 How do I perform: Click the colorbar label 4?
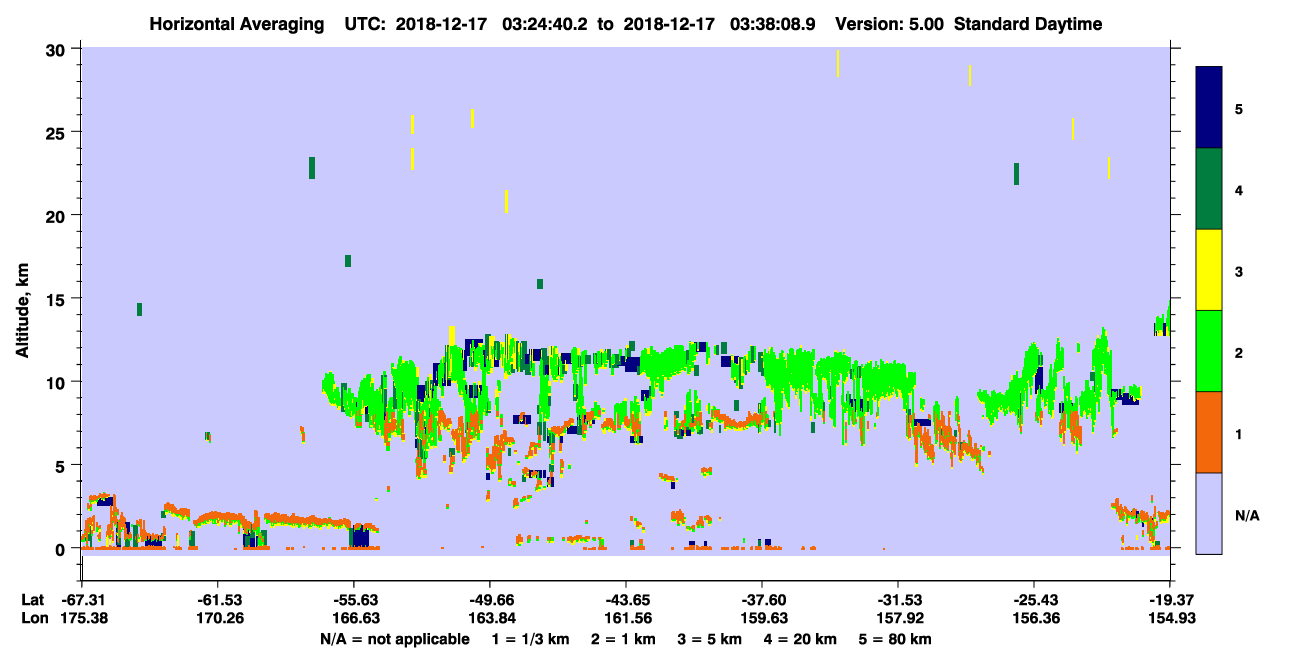pos(1239,189)
